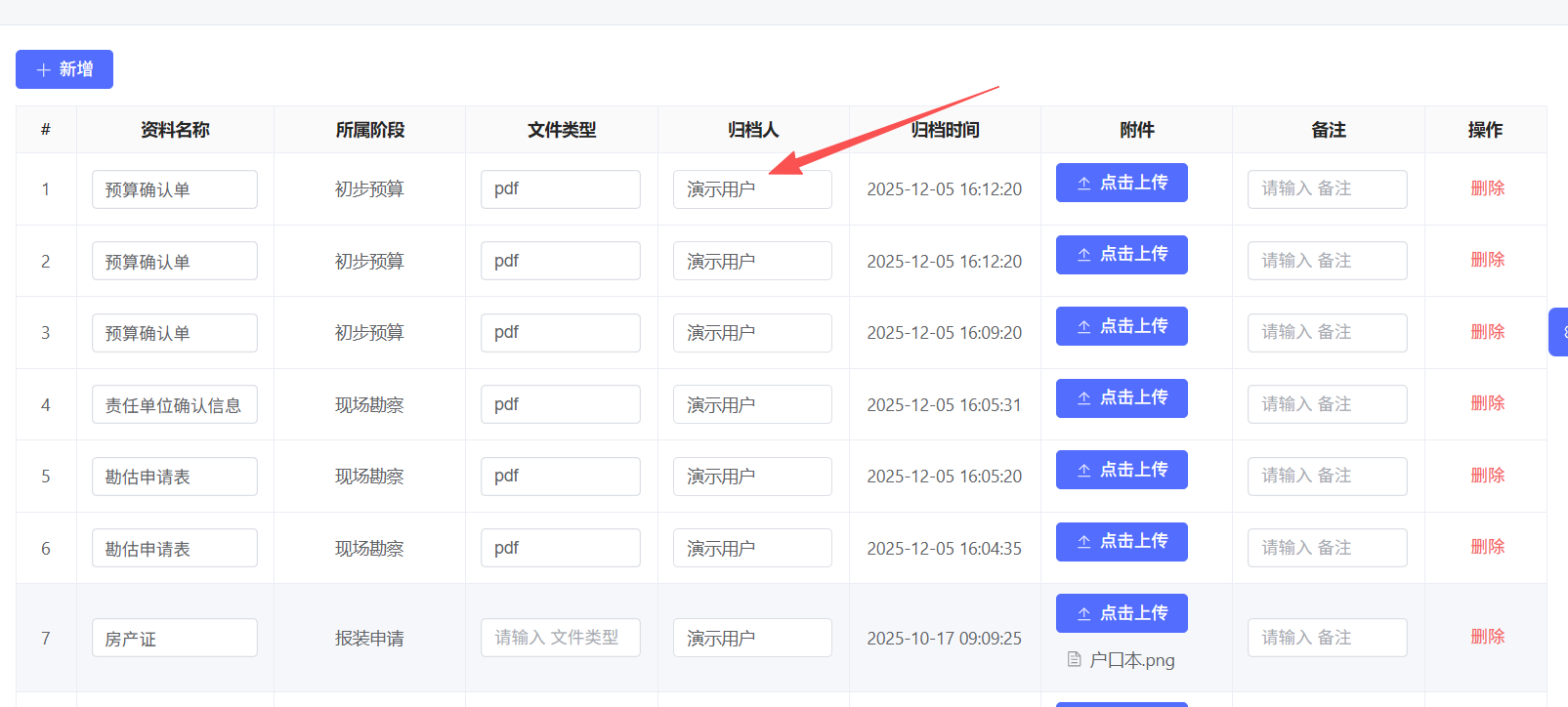Click upload button in row 1

1122,183
